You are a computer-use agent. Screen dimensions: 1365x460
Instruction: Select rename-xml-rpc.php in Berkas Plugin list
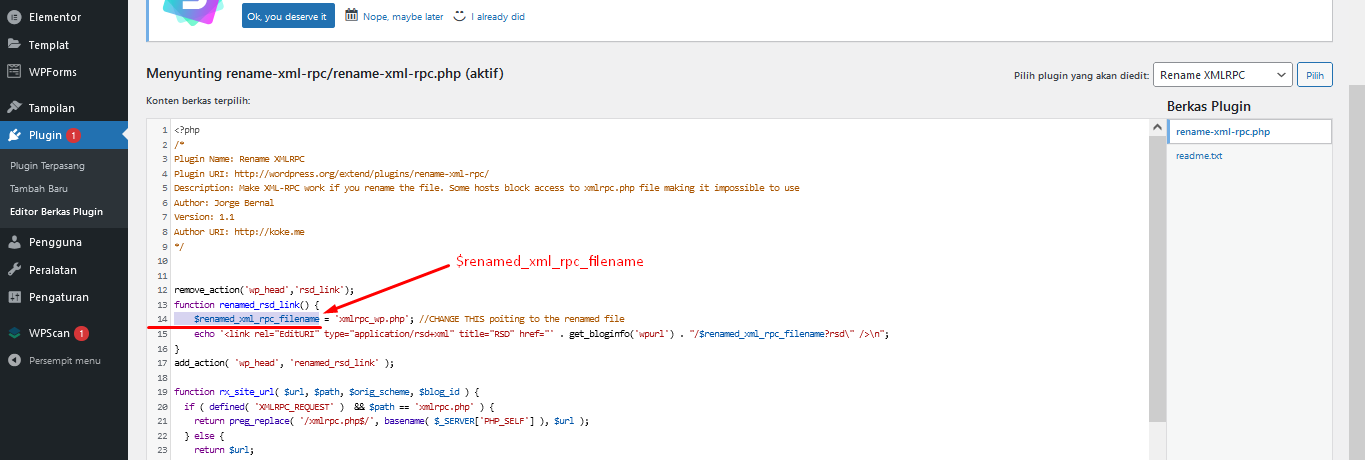(x=1222, y=132)
